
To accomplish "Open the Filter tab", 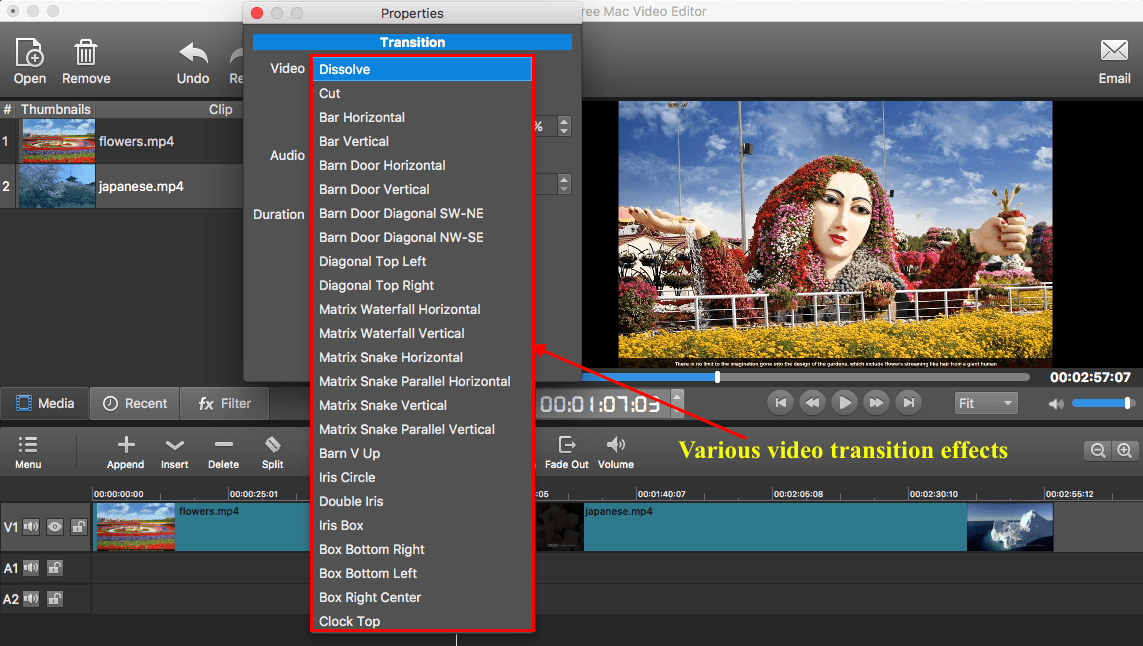I will [225, 403].
